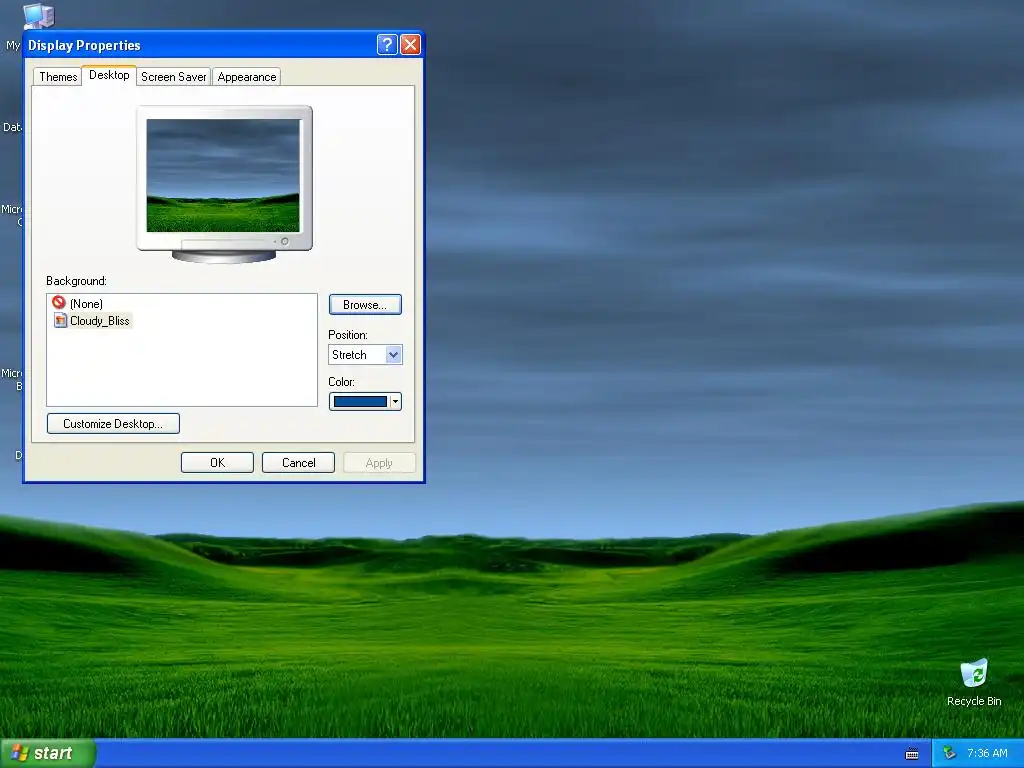Image resolution: width=1024 pixels, height=768 pixels.
Task: Open the Windows start menu
Action: pos(47,753)
